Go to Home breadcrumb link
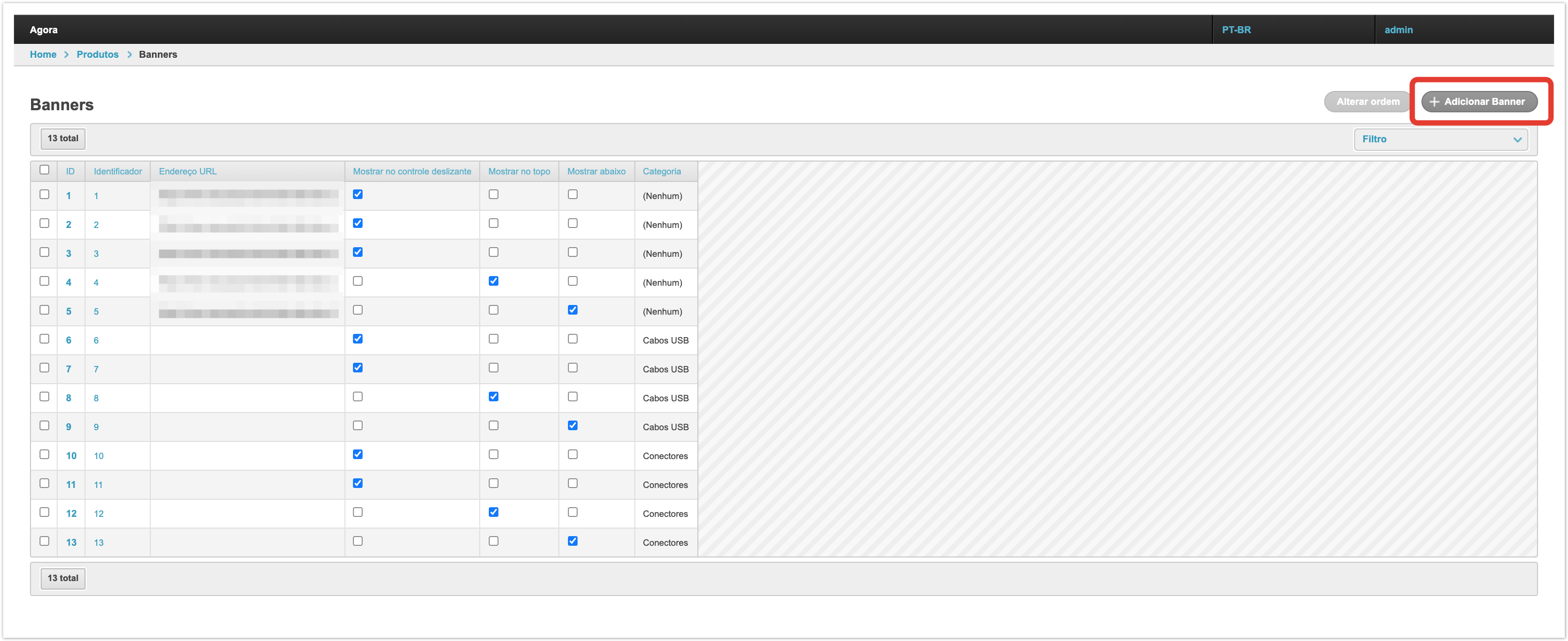 point(43,55)
